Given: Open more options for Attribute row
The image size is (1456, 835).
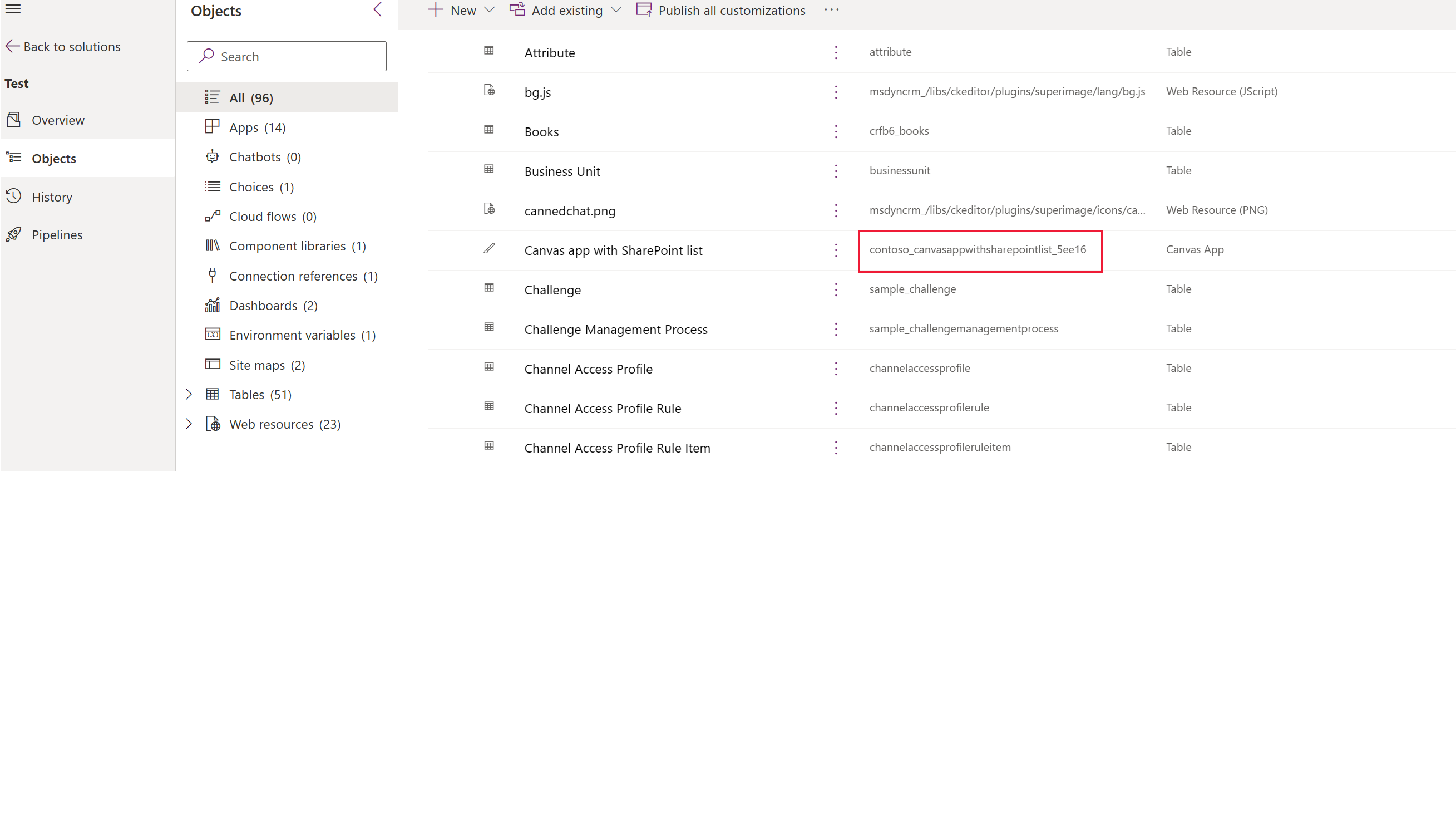Looking at the screenshot, I should point(836,53).
